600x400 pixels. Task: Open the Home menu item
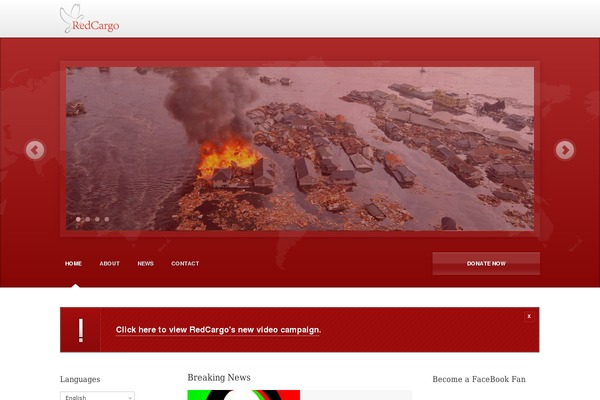coord(73,263)
